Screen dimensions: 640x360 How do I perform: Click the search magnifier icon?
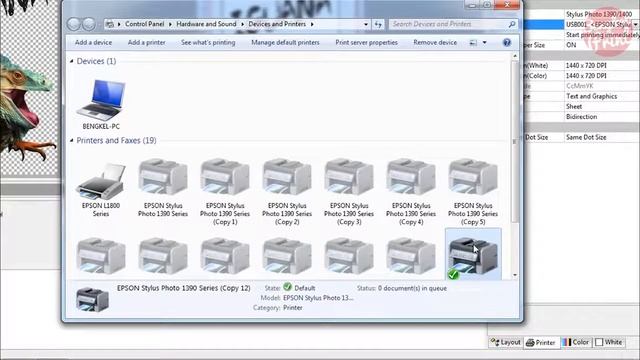512,24
